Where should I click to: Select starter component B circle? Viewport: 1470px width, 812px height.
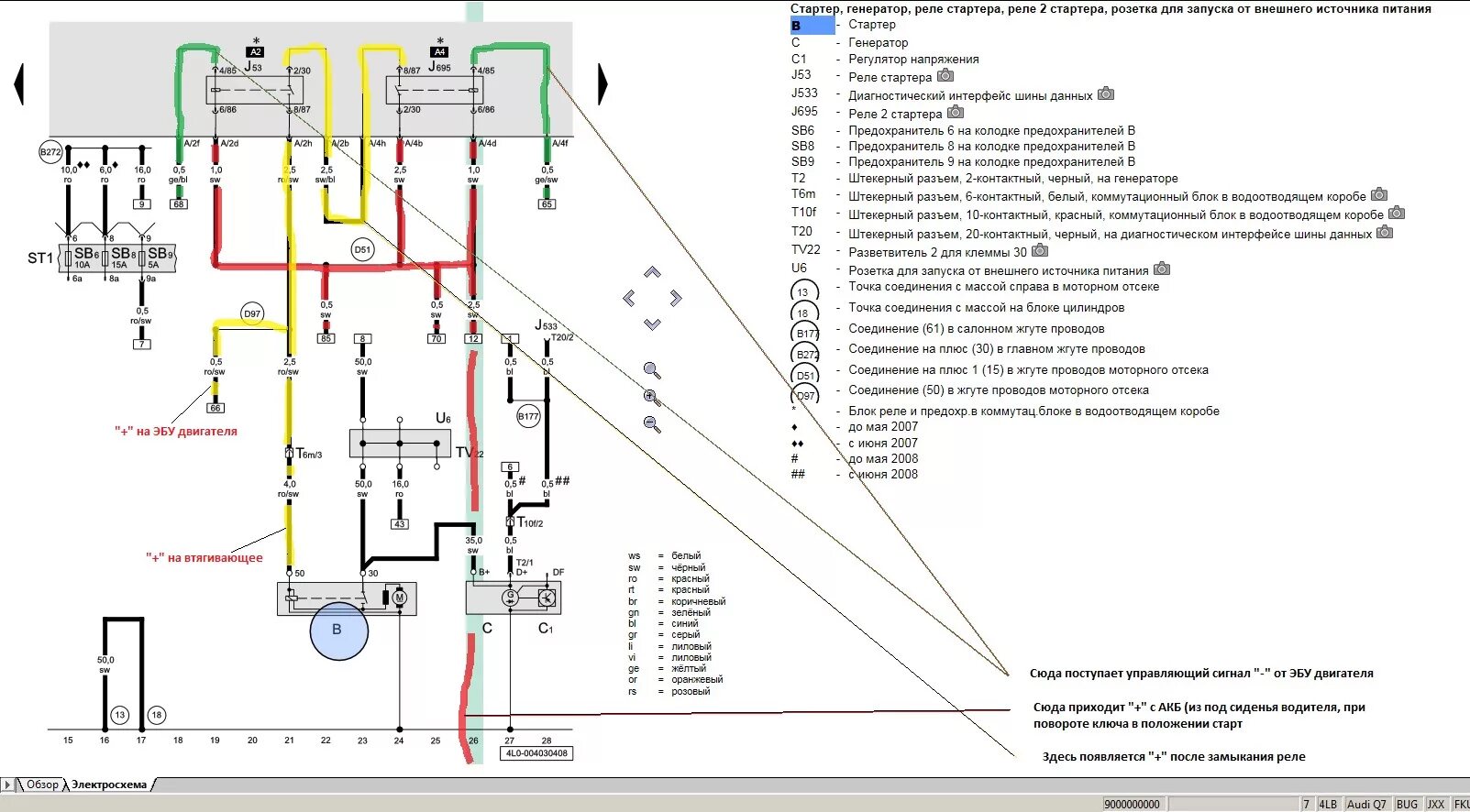[338, 630]
